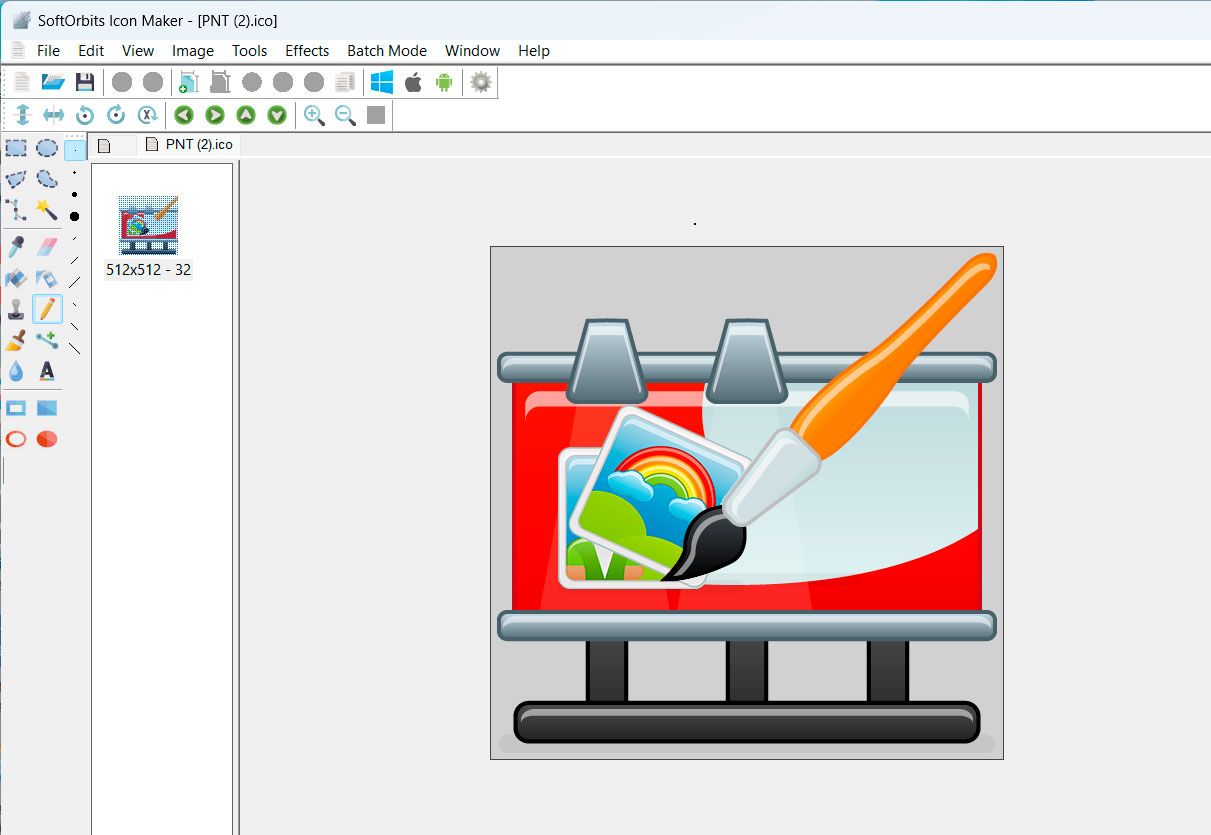This screenshot has height=835, width=1211.
Task: Open the Effects menu
Action: [307, 50]
